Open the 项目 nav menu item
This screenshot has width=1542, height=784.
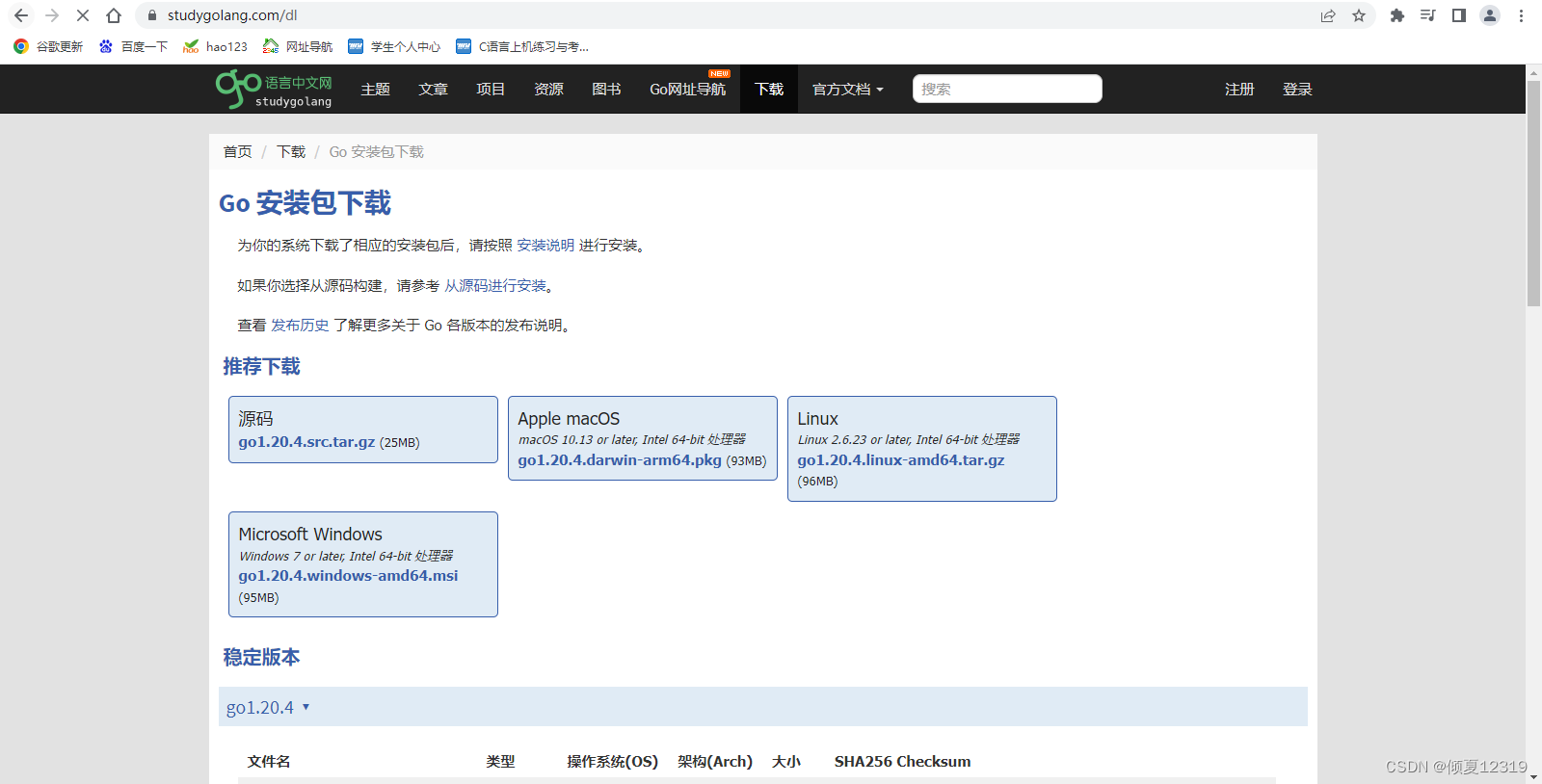click(x=491, y=90)
